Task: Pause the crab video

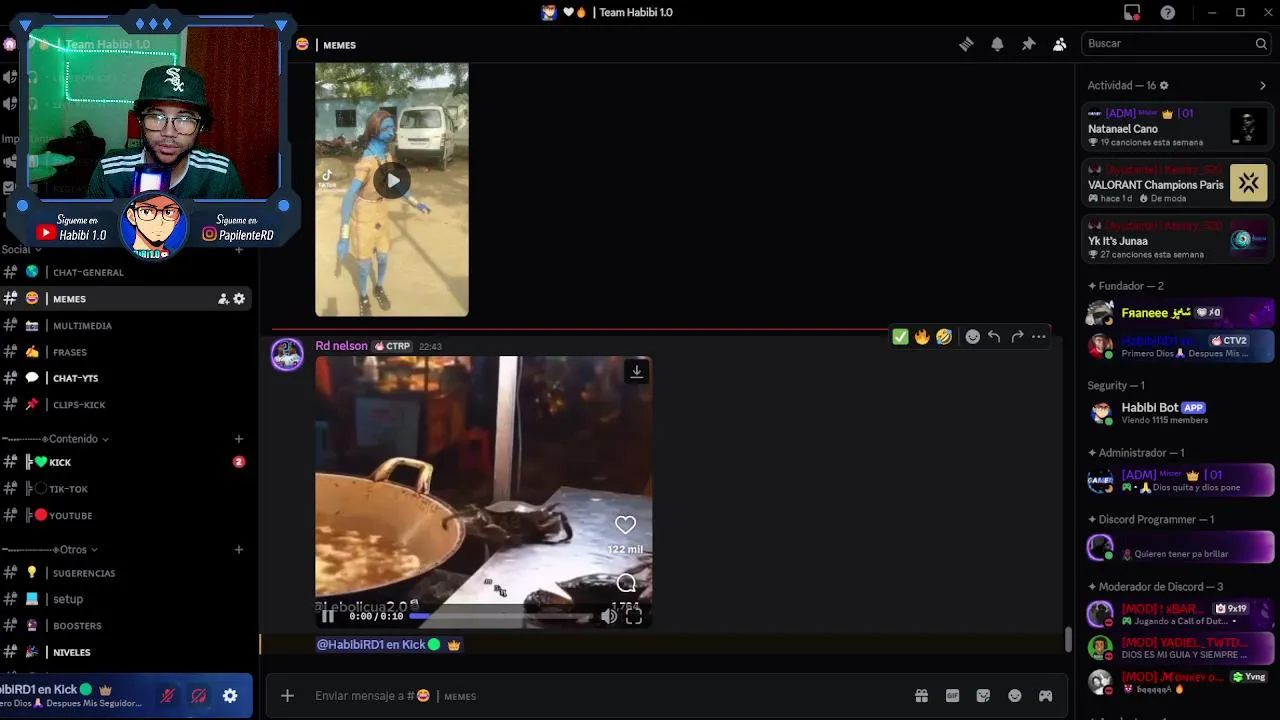Action: 328,616
